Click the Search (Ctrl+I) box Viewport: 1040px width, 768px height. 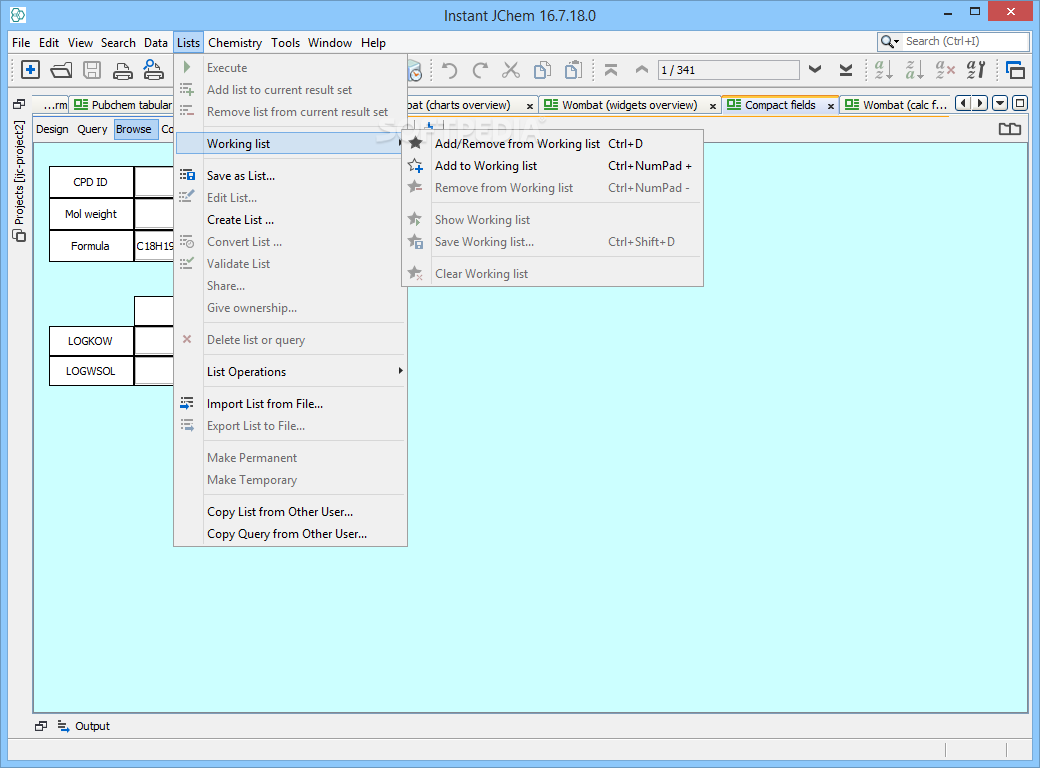pos(966,42)
